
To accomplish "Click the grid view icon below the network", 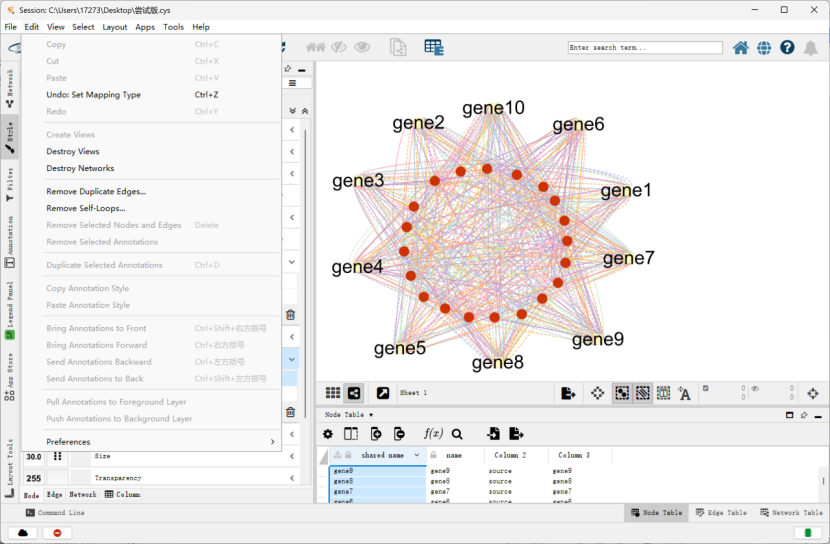I will point(333,393).
